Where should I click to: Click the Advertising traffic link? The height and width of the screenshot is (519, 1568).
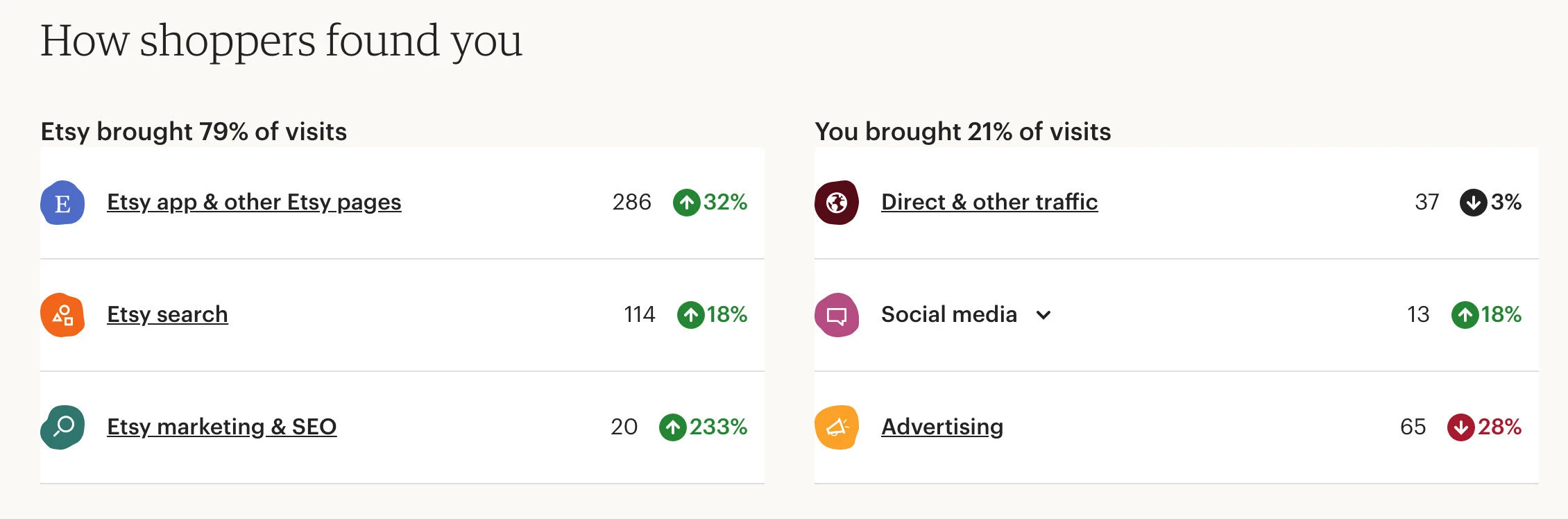pos(941,427)
